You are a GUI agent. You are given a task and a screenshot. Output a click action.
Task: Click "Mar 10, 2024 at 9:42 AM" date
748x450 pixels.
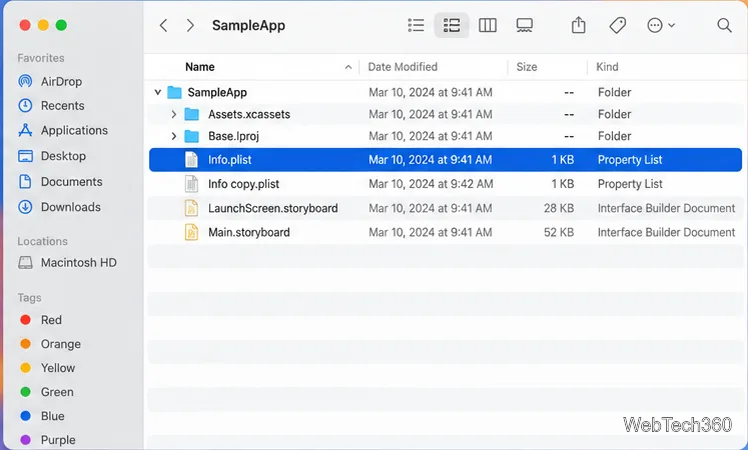tap(431, 184)
